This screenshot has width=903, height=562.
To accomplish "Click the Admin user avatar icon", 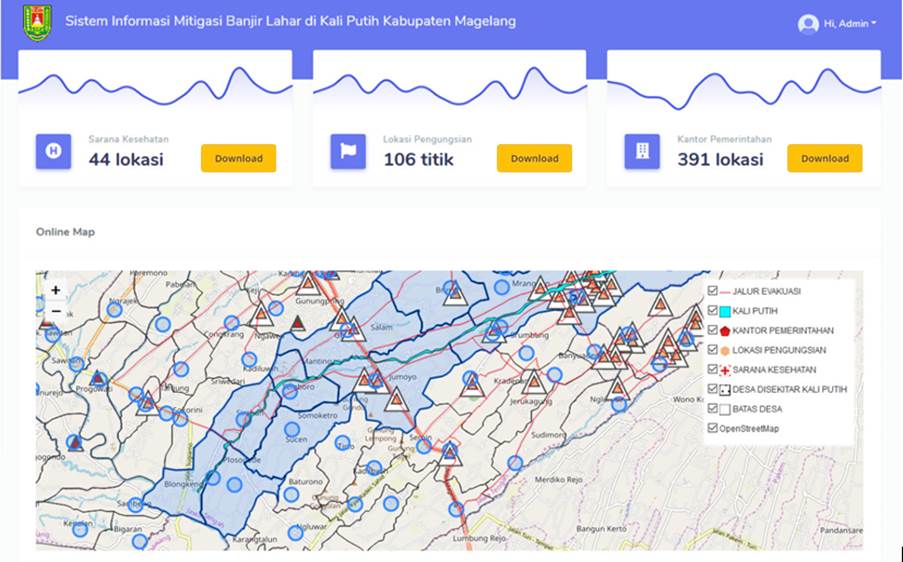I will pyautogui.click(x=808, y=24).
